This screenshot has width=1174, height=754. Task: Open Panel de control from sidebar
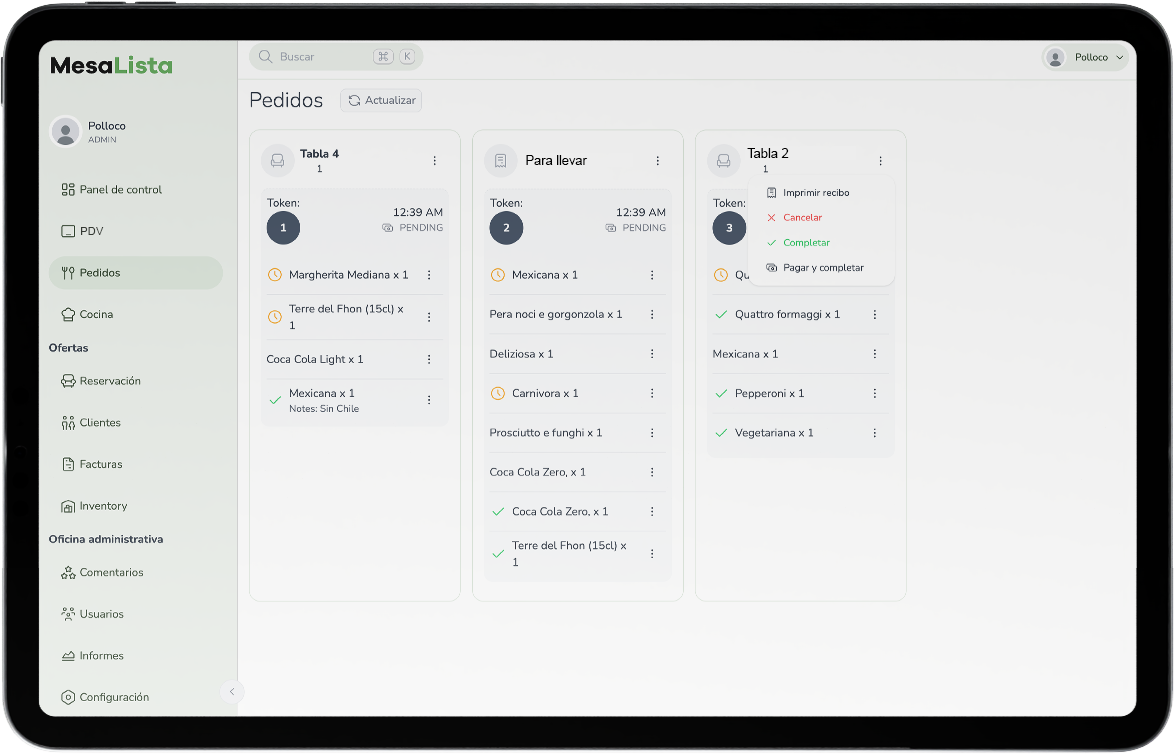[x=120, y=190]
